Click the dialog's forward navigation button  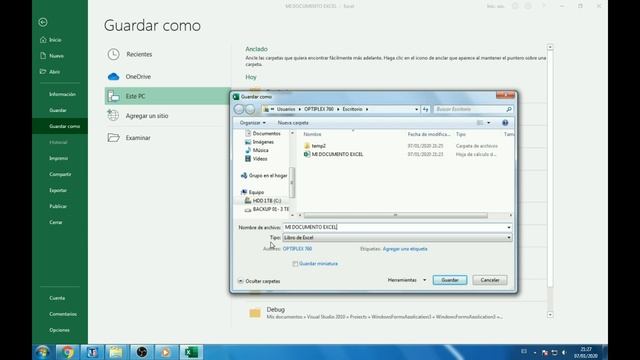pos(250,109)
